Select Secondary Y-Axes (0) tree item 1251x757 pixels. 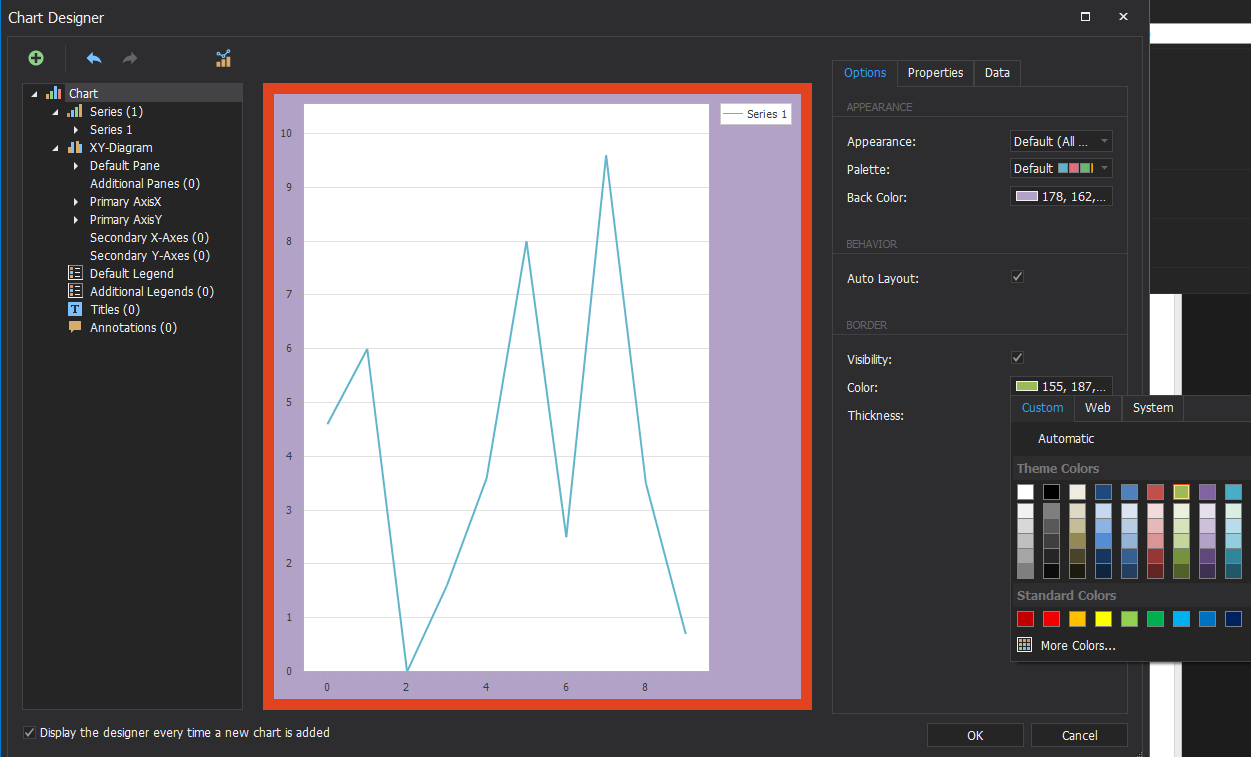pyautogui.click(x=150, y=255)
